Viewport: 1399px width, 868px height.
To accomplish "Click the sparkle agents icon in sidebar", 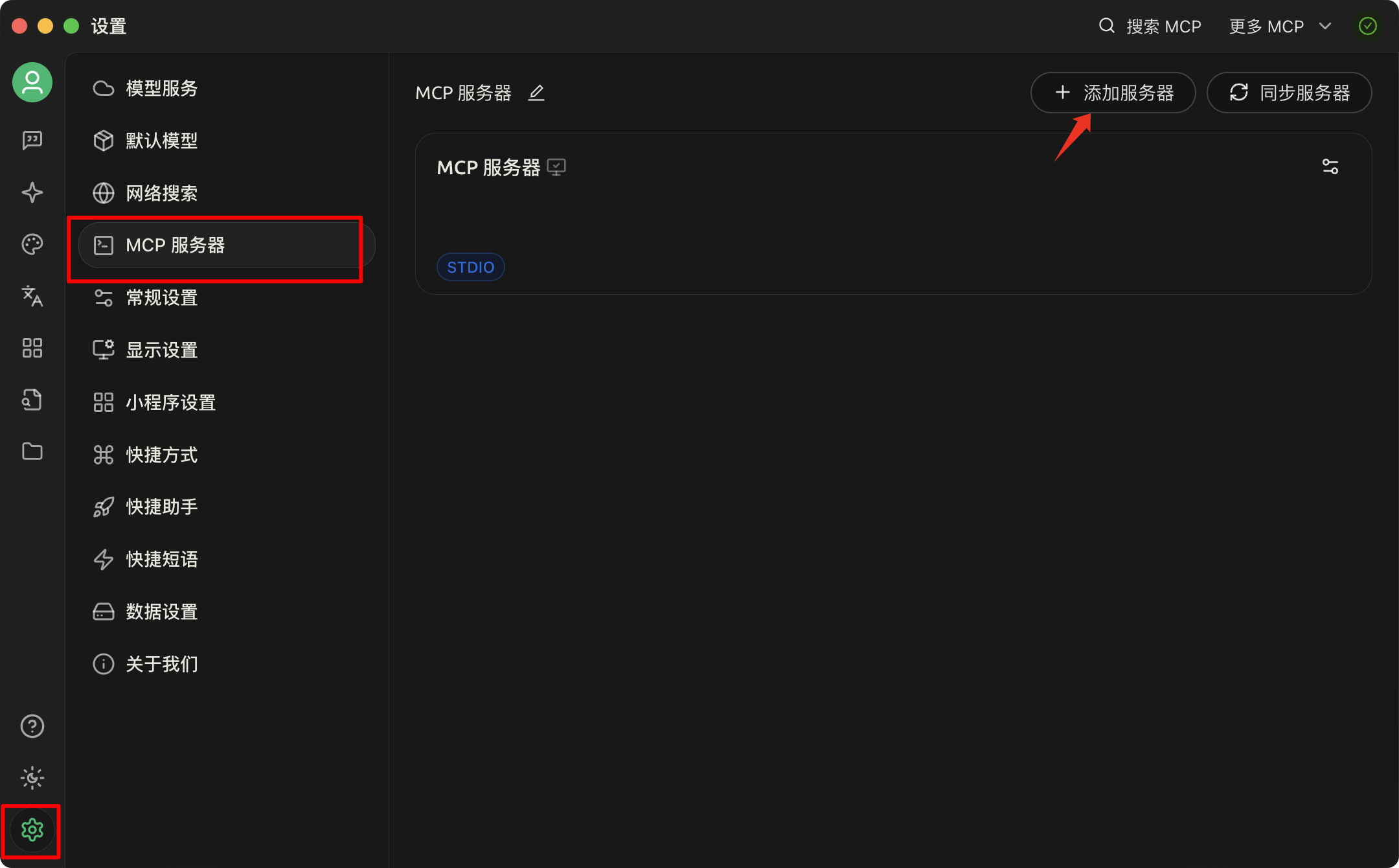I will coord(32,192).
